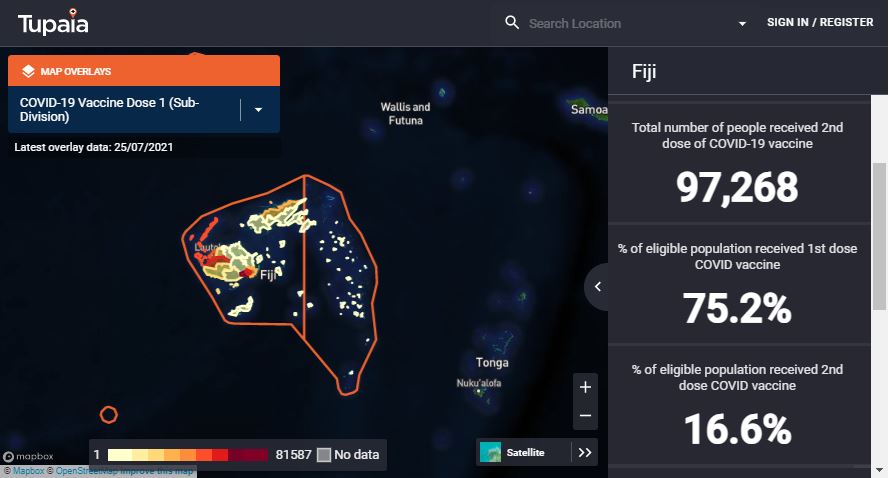The height and width of the screenshot is (478, 891).
Task: Click the legend maximum value 81587
Action: 293,455
